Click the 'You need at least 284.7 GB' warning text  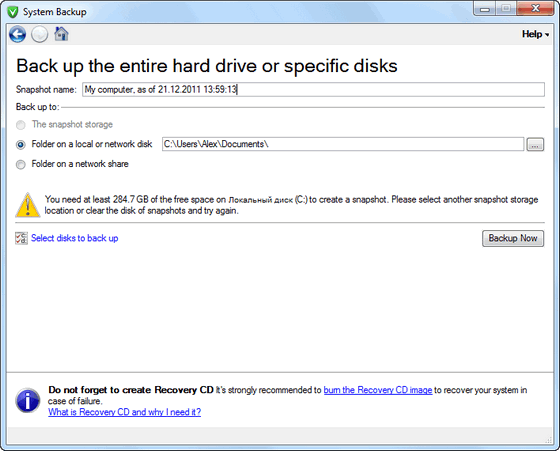pos(291,205)
